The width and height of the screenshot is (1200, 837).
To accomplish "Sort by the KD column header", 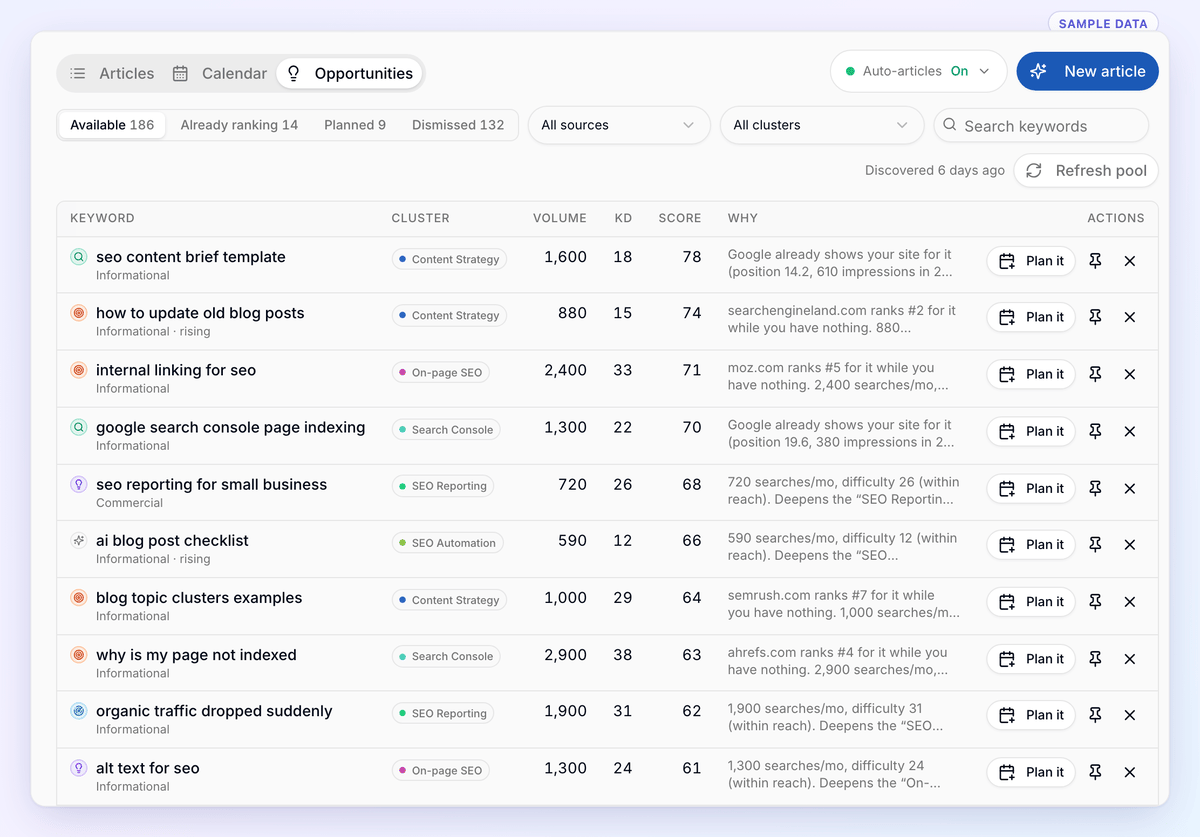I will [623, 218].
